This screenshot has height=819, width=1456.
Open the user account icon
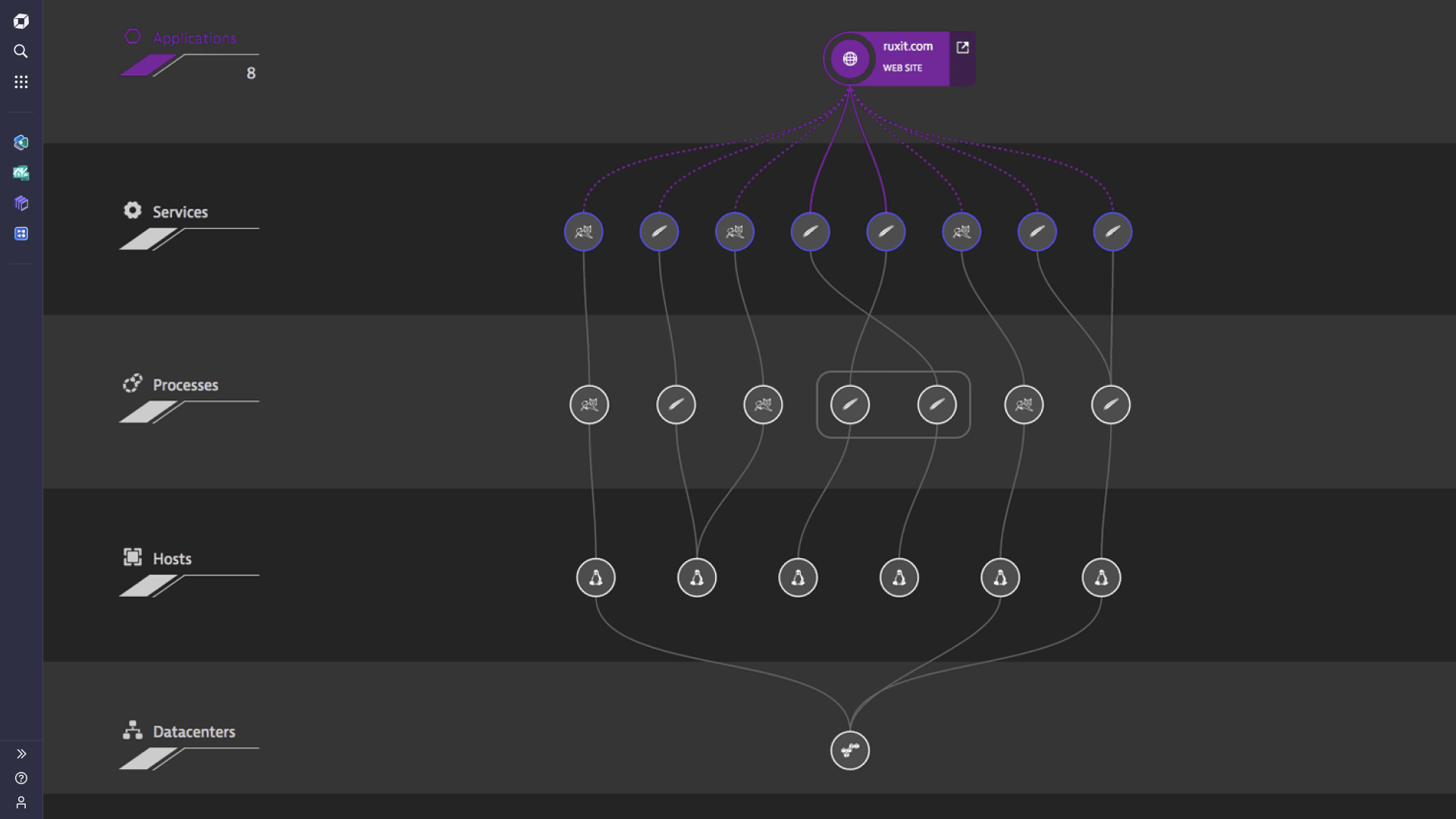(21, 802)
